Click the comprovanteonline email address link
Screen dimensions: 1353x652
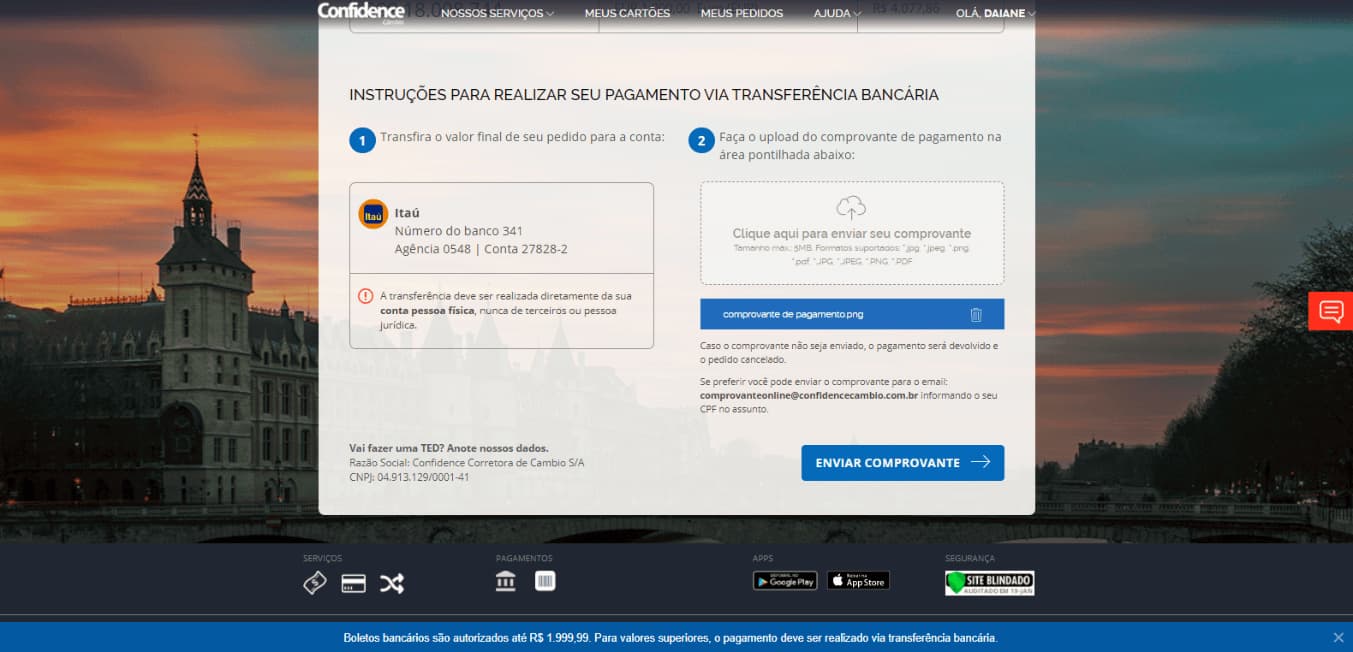pyautogui.click(x=808, y=396)
